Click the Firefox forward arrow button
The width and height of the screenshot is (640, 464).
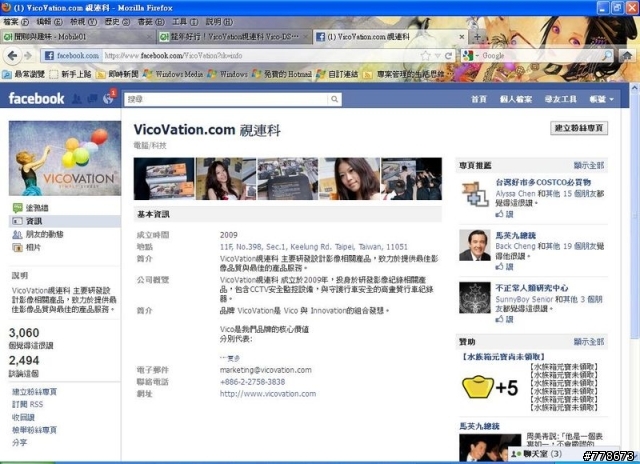pyautogui.click(x=28, y=56)
